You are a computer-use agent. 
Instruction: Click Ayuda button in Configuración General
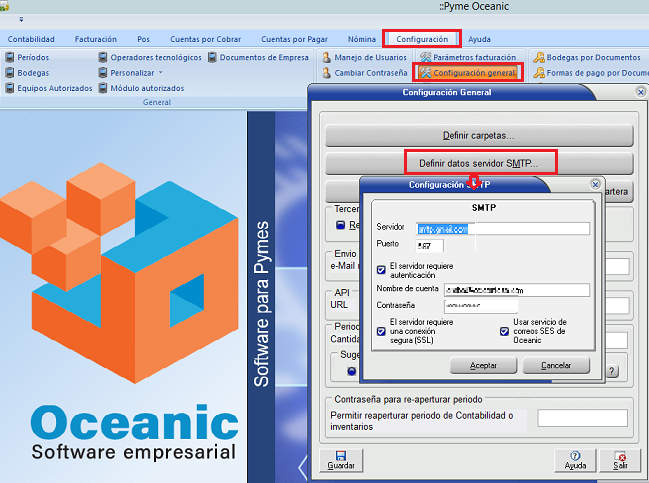[575, 460]
